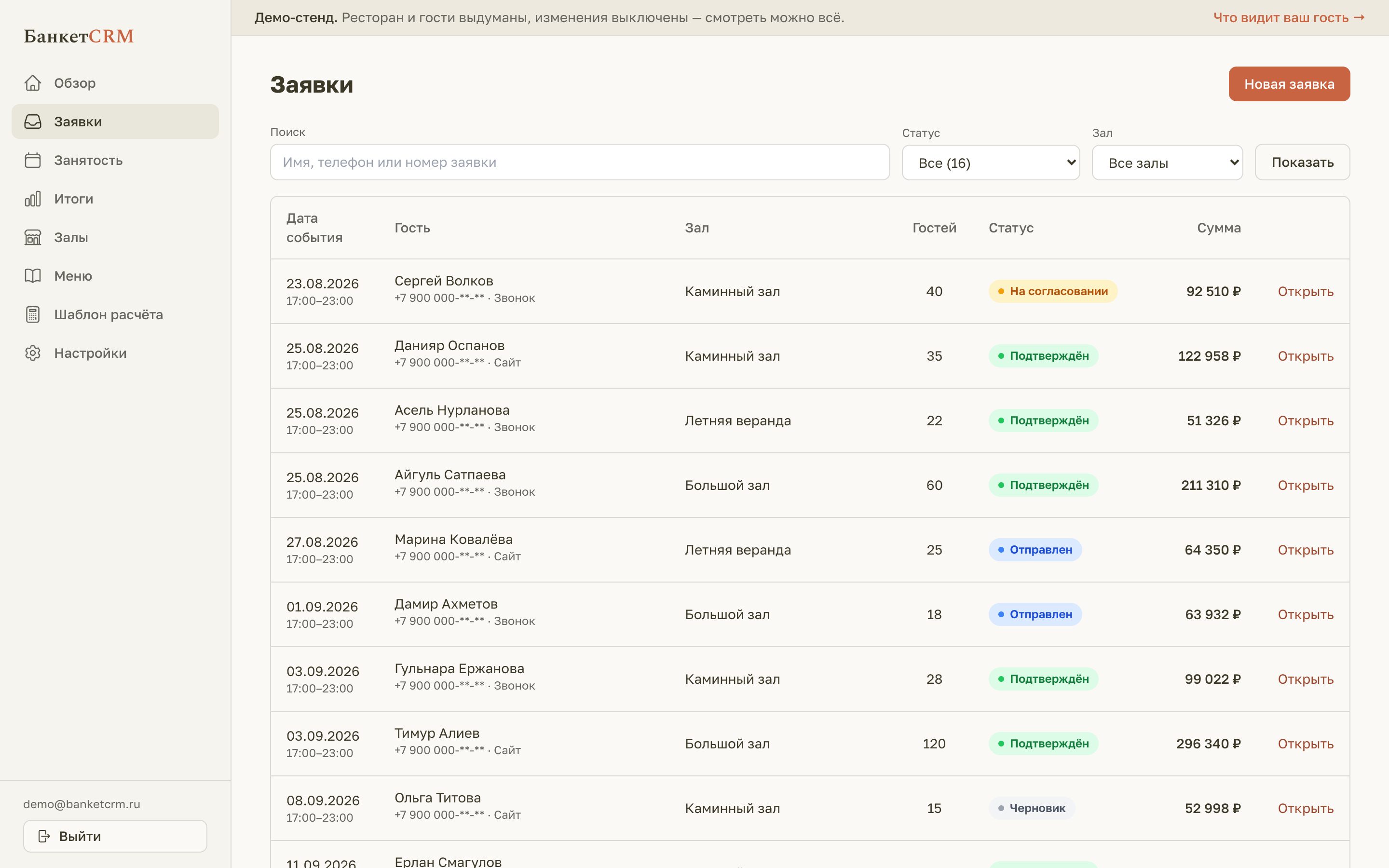This screenshot has height=868, width=1389.
Task: Open Марина Ковалёва's request
Action: pos(1305,550)
